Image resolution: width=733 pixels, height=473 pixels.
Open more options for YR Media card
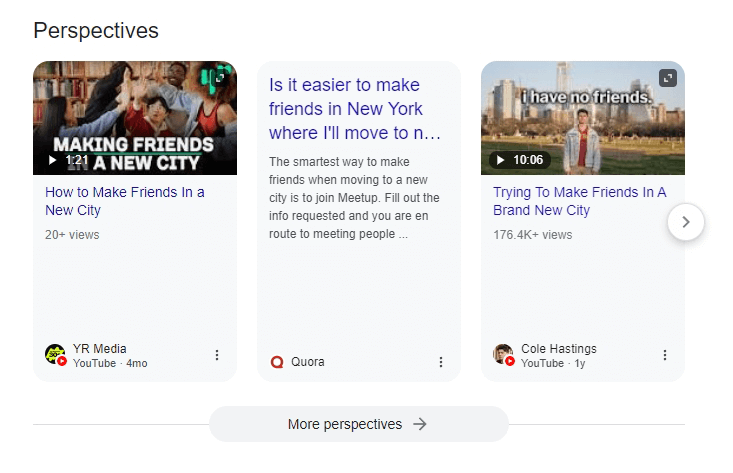[217, 355]
